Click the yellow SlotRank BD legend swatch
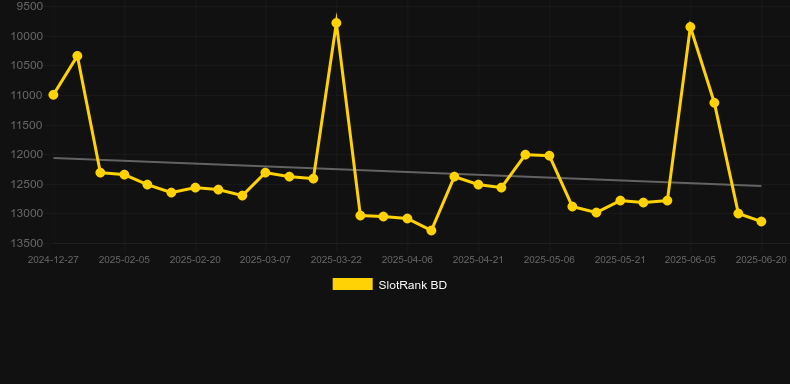 [353, 284]
